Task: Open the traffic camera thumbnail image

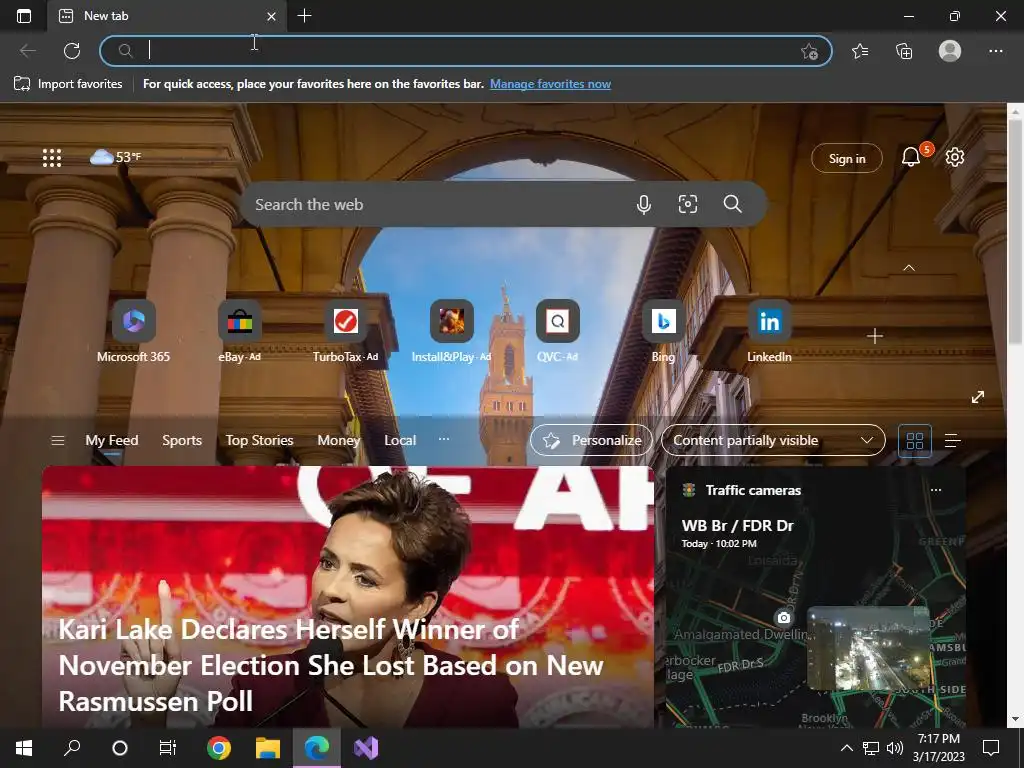Action: click(x=868, y=648)
